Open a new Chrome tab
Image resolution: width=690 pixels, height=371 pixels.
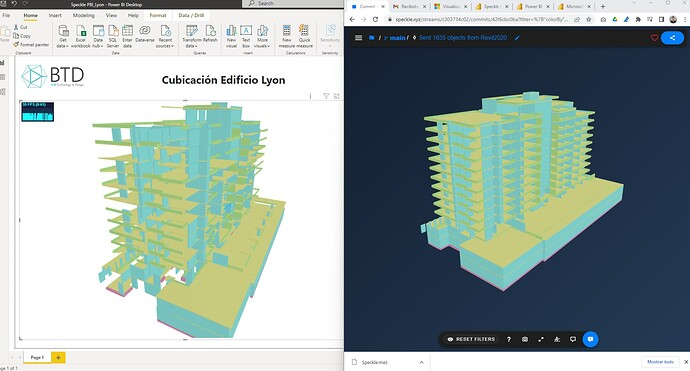tap(603, 7)
